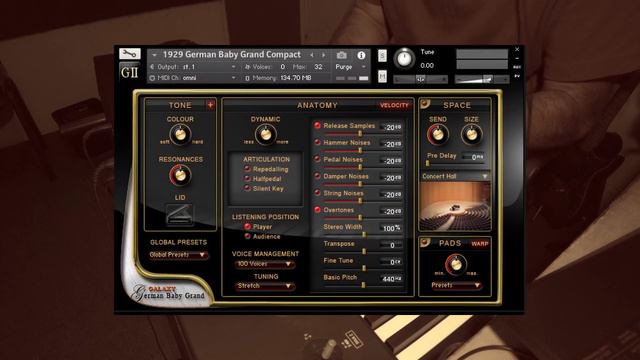
Task: Click the Pre Delay slider
Action: click(455, 163)
